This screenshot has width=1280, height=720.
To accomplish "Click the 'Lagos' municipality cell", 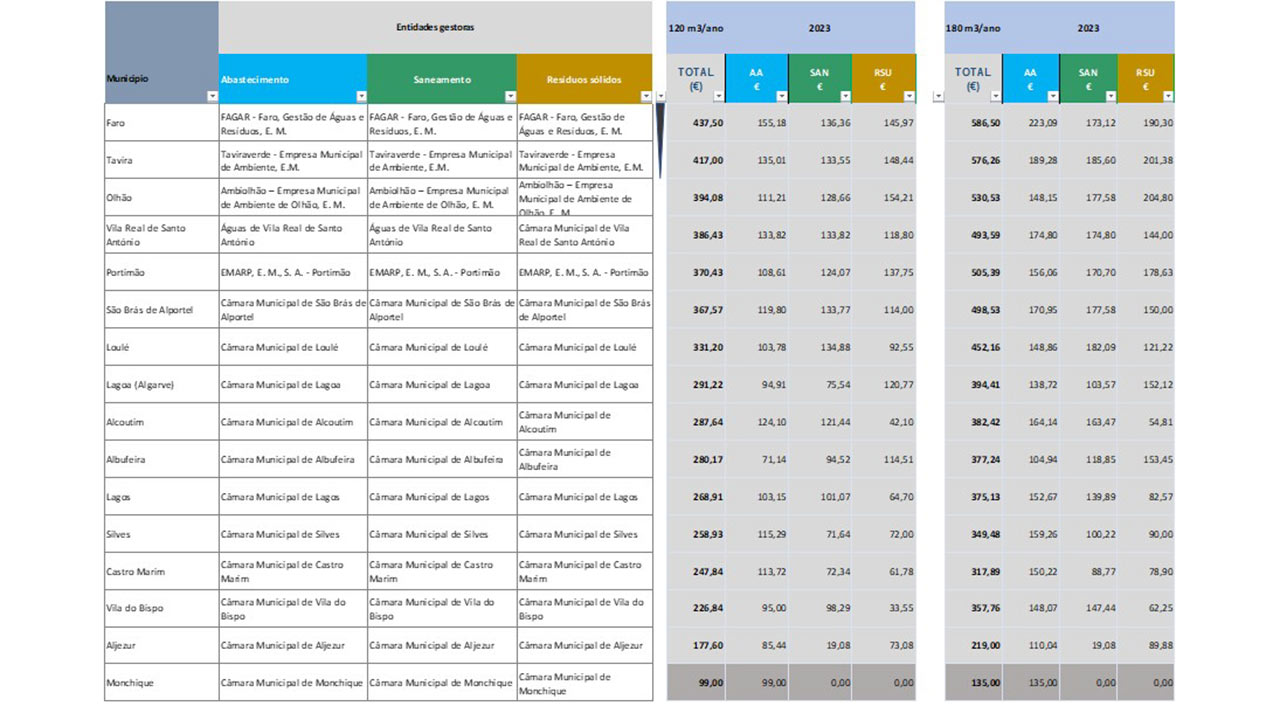I will (x=161, y=497).
